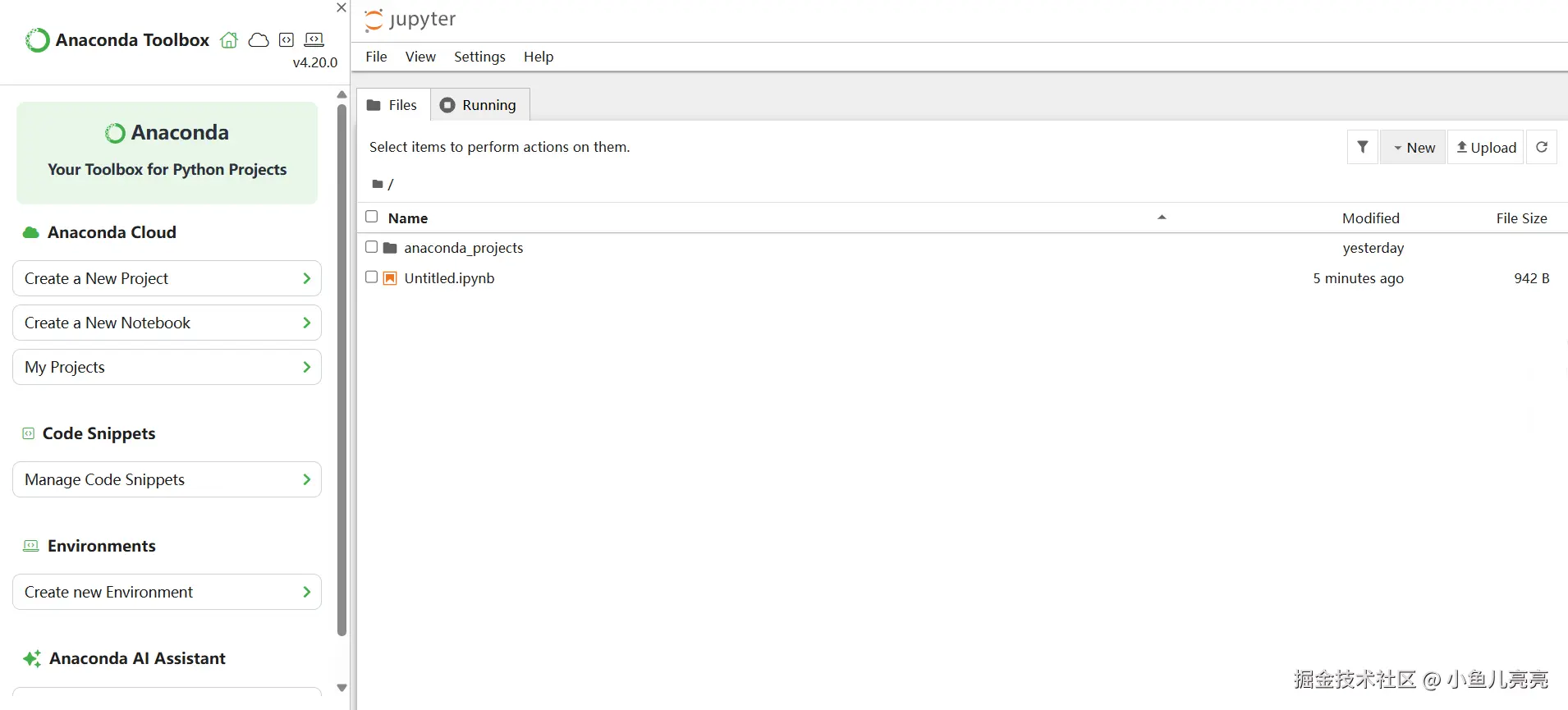Image resolution: width=1568 pixels, height=710 pixels.
Task: Sort by the File Size column header
Action: pos(1521,218)
